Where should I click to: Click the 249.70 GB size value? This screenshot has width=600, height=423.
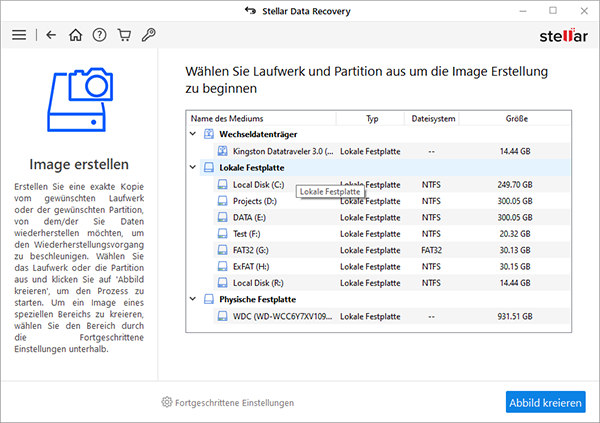[x=515, y=185]
